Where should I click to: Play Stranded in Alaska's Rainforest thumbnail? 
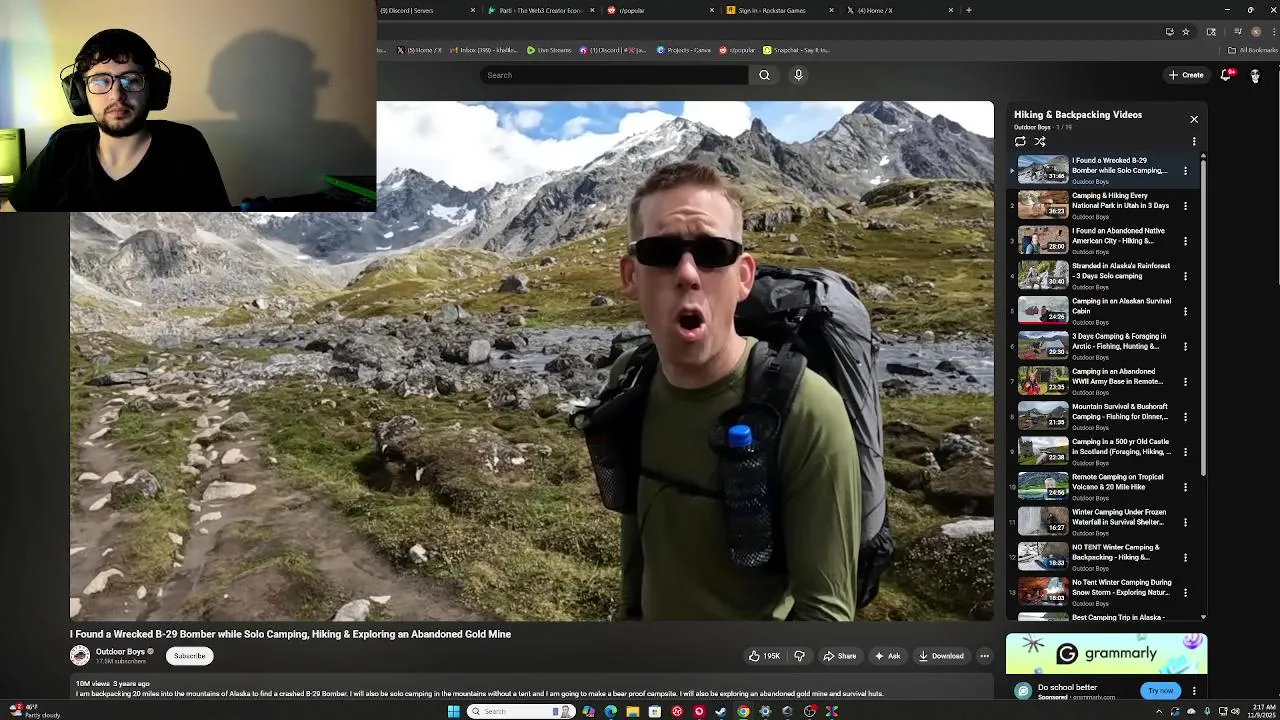point(1043,276)
